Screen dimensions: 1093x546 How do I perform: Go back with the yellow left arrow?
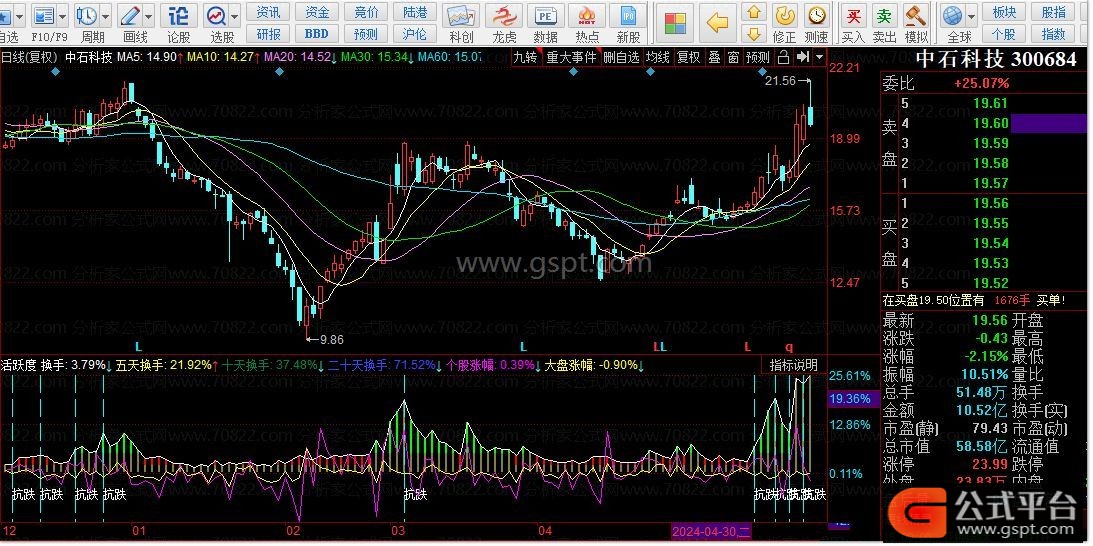717,23
